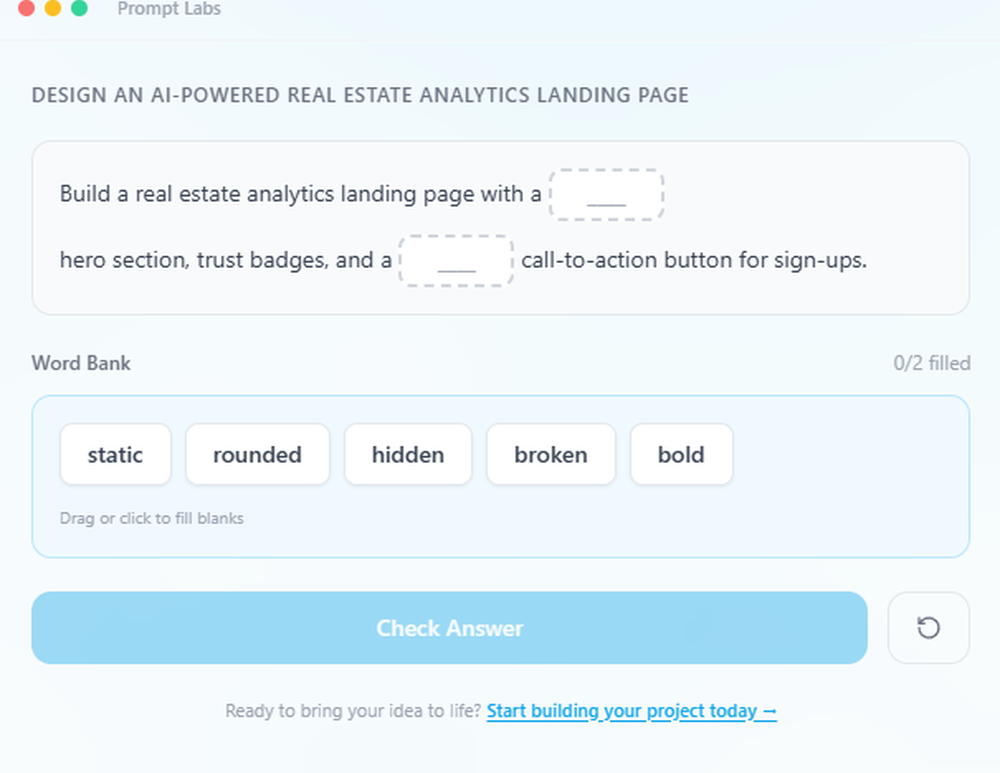The height and width of the screenshot is (773, 1000).
Task: Click the reset arrow icon button
Action: pos(928,628)
